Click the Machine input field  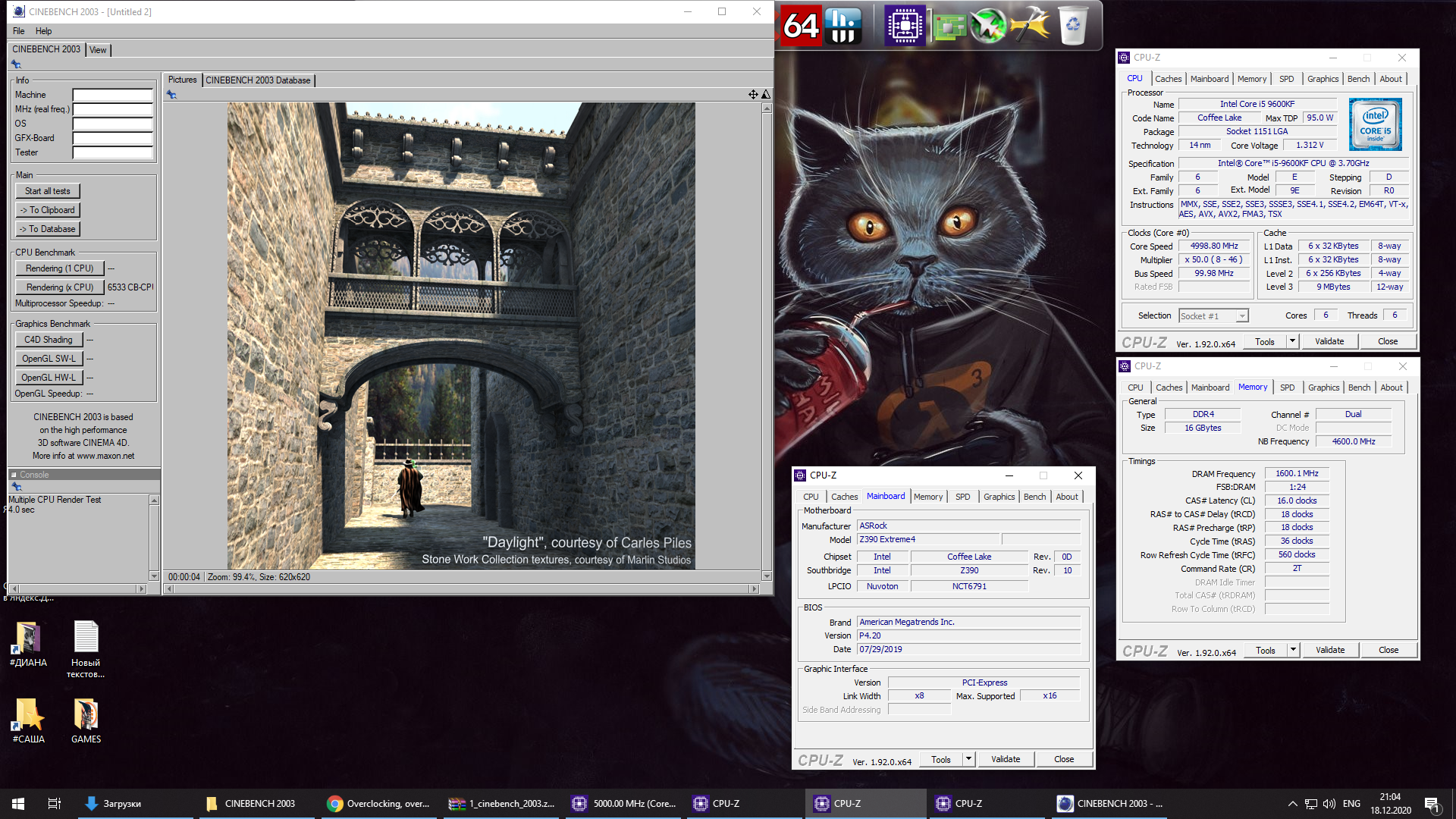pos(113,96)
